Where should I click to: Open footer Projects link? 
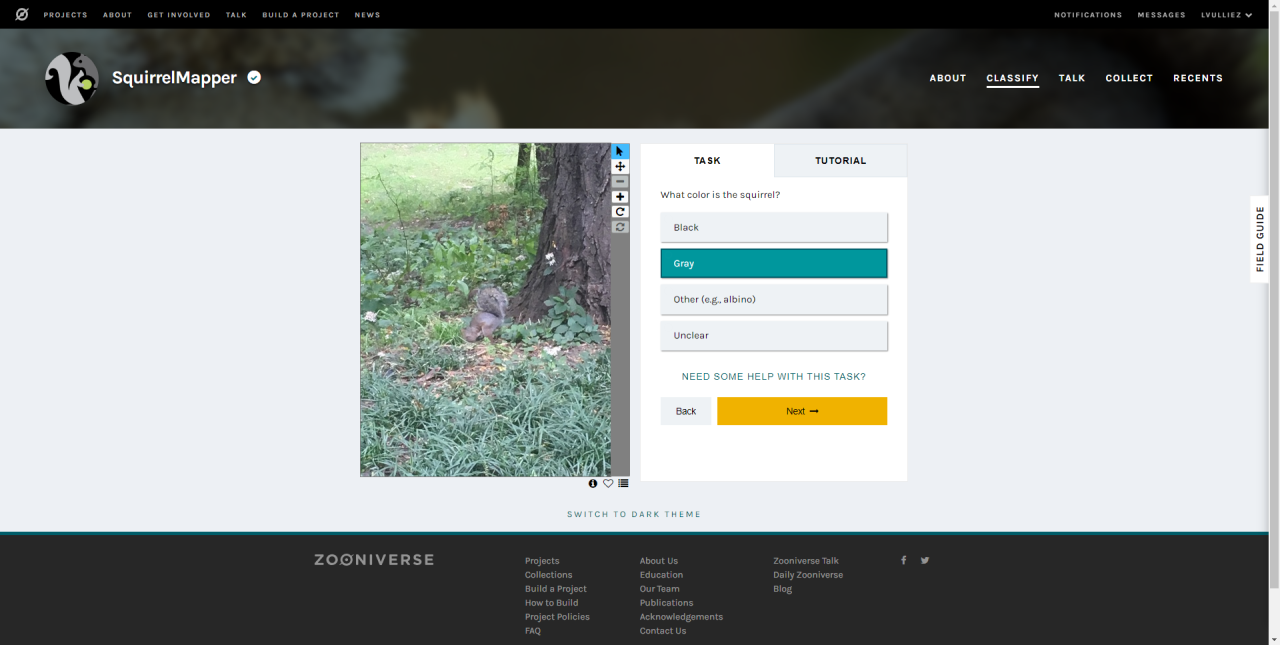click(542, 561)
